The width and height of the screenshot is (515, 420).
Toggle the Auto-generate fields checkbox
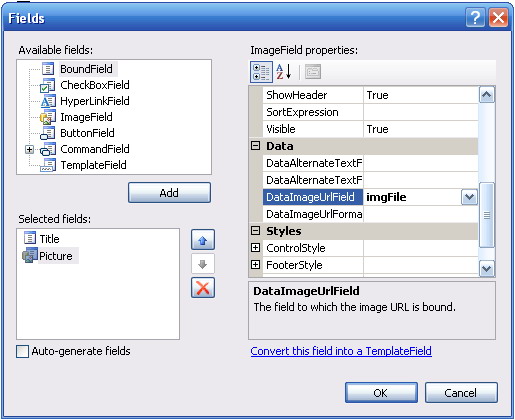click(x=22, y=352)
